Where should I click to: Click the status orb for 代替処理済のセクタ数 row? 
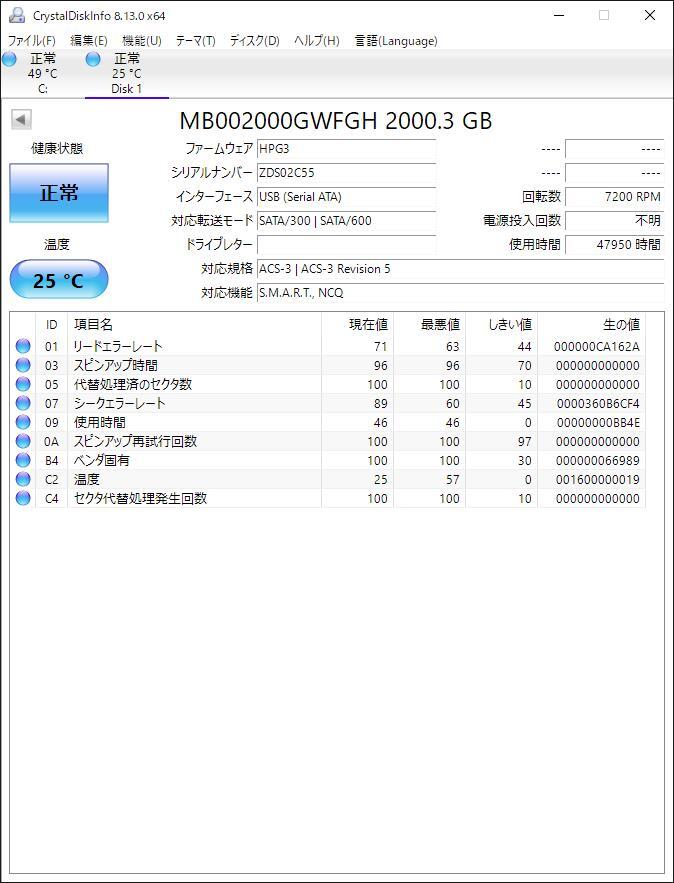23,385
